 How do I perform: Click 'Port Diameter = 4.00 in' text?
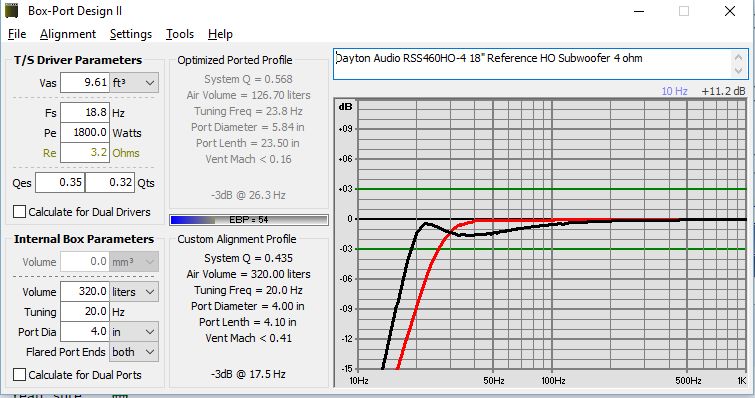(x=247, y=306)
